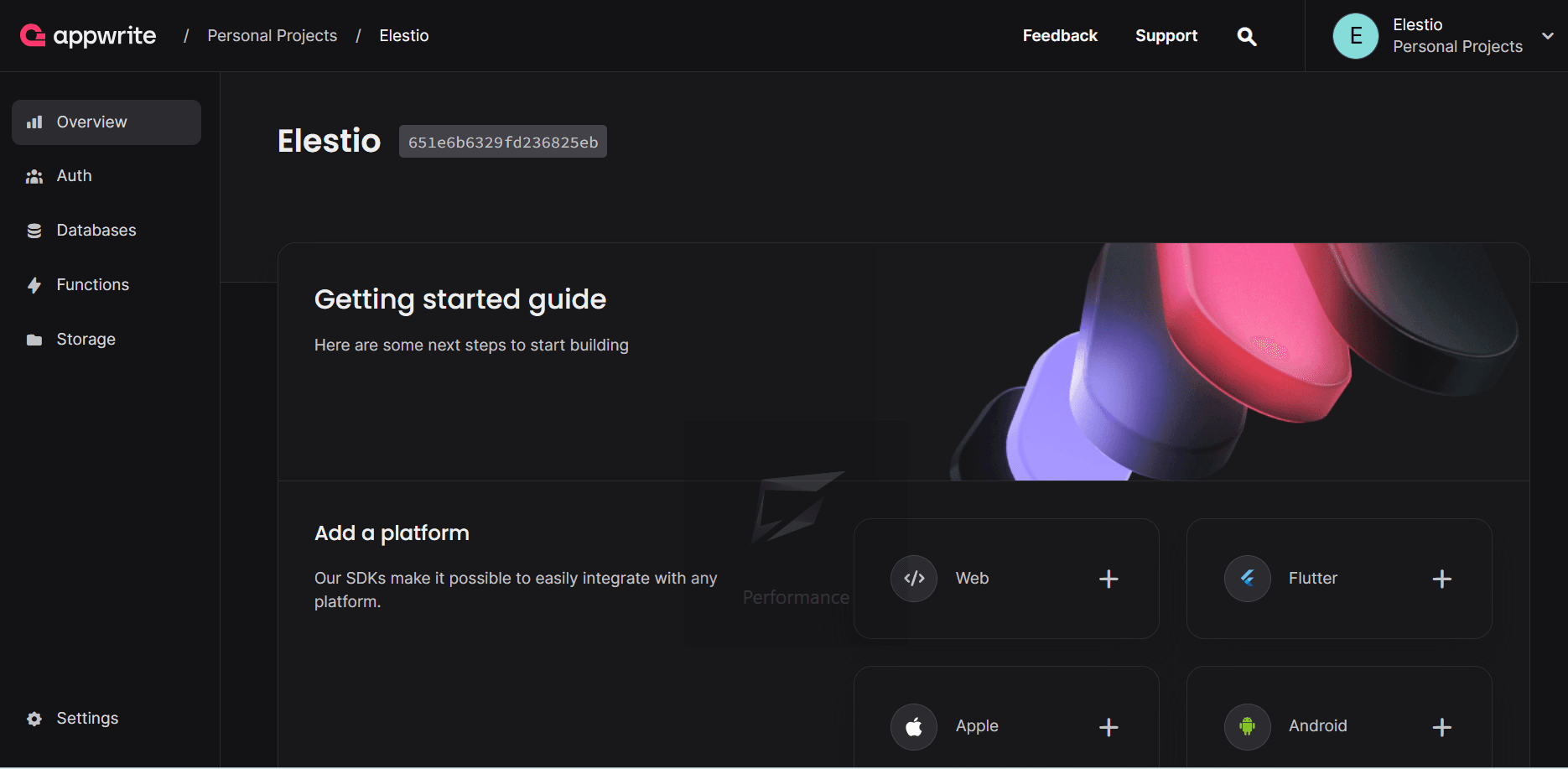1568x769 pixels.
Task: Add a Web platform with plus button
Action: pos(1109,579)
